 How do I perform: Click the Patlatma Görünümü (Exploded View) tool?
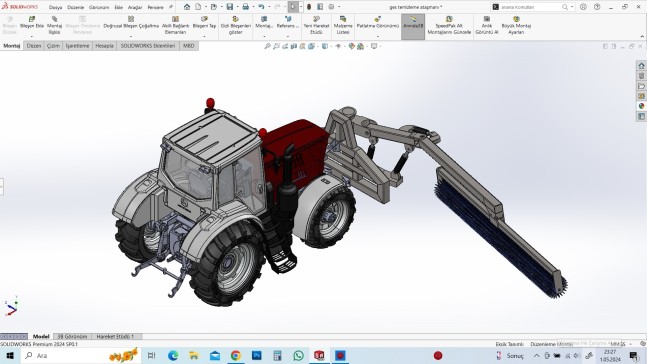click(378, 22)
